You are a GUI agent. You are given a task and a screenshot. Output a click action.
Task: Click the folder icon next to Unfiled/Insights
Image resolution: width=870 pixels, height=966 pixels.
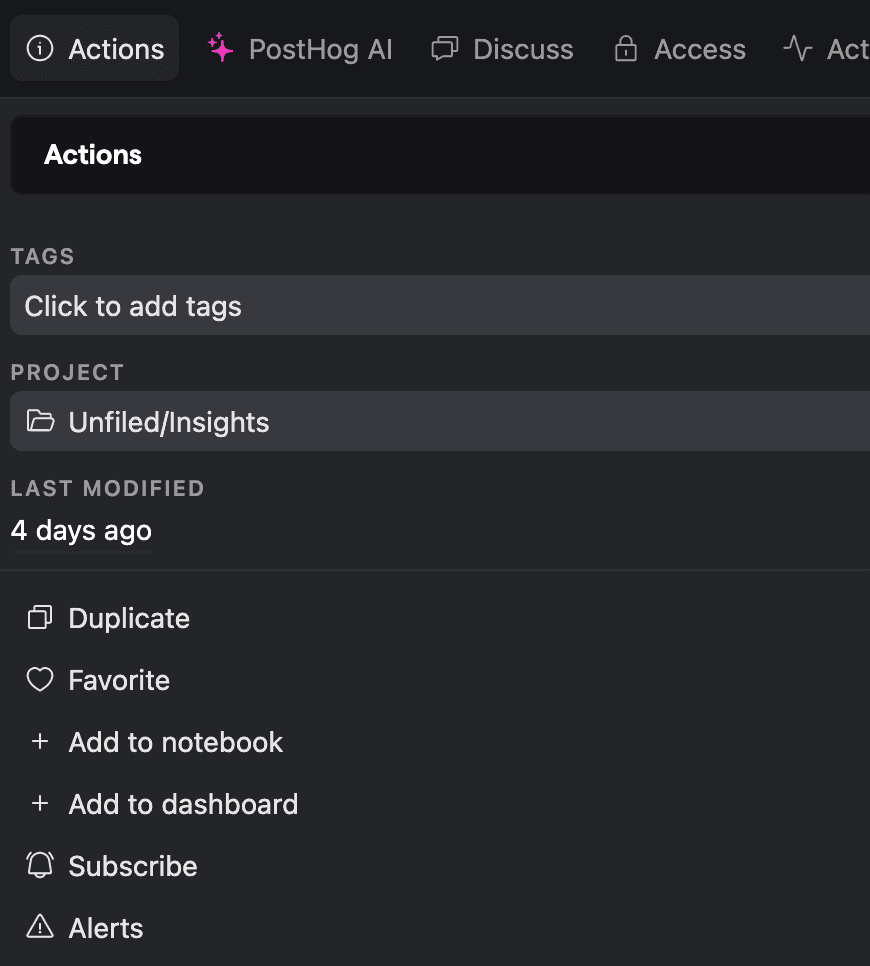tap(40, 421)
